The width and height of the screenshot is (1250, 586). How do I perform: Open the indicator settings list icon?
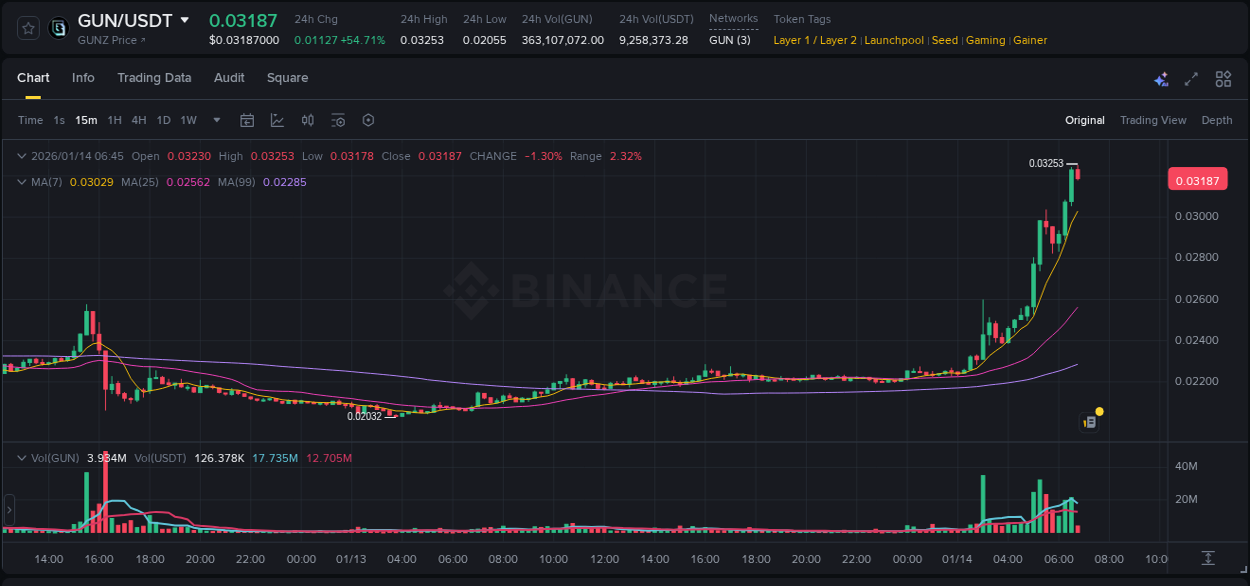338,120
